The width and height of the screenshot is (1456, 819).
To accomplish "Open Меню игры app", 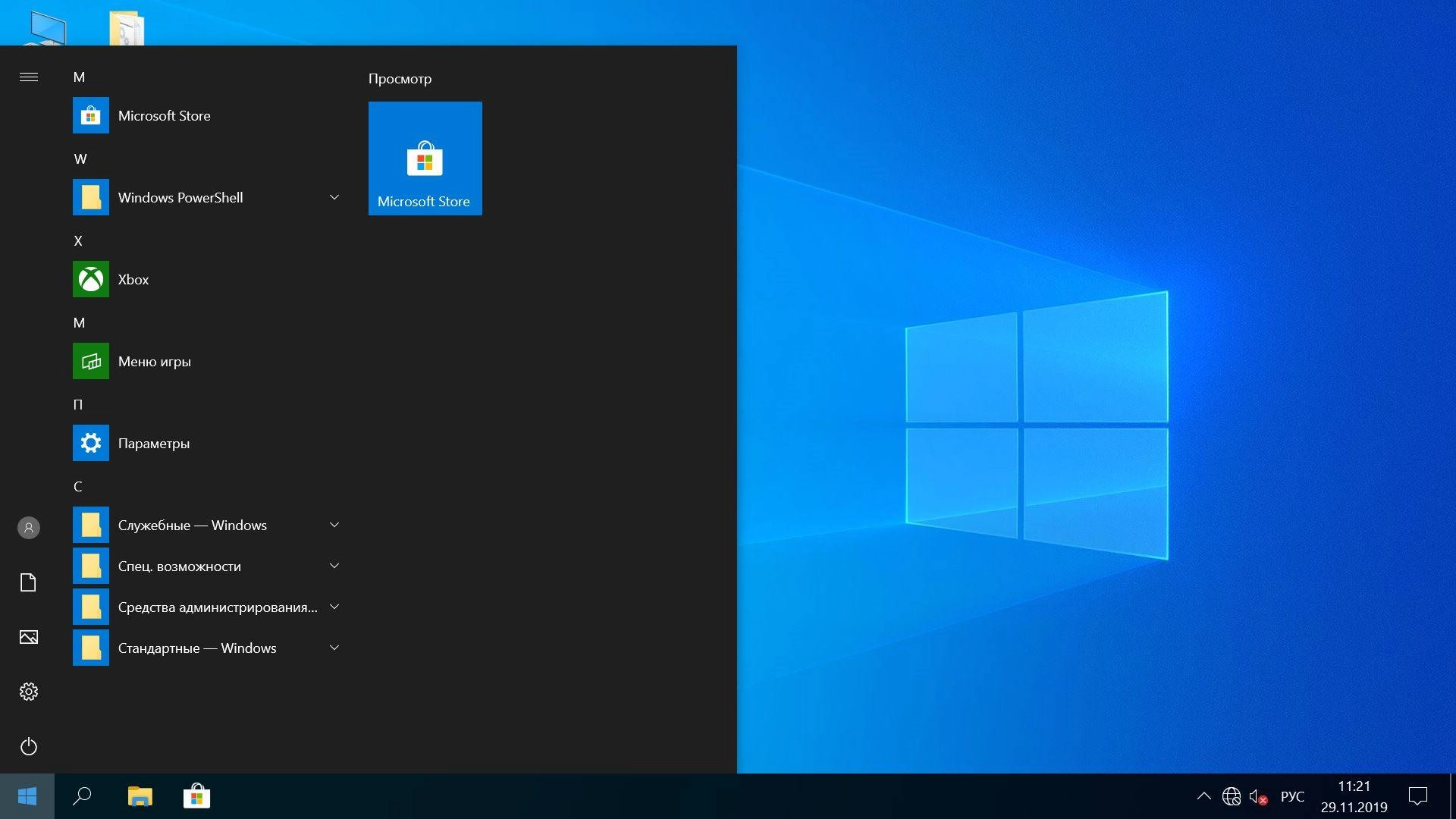I will click(209, 361).
